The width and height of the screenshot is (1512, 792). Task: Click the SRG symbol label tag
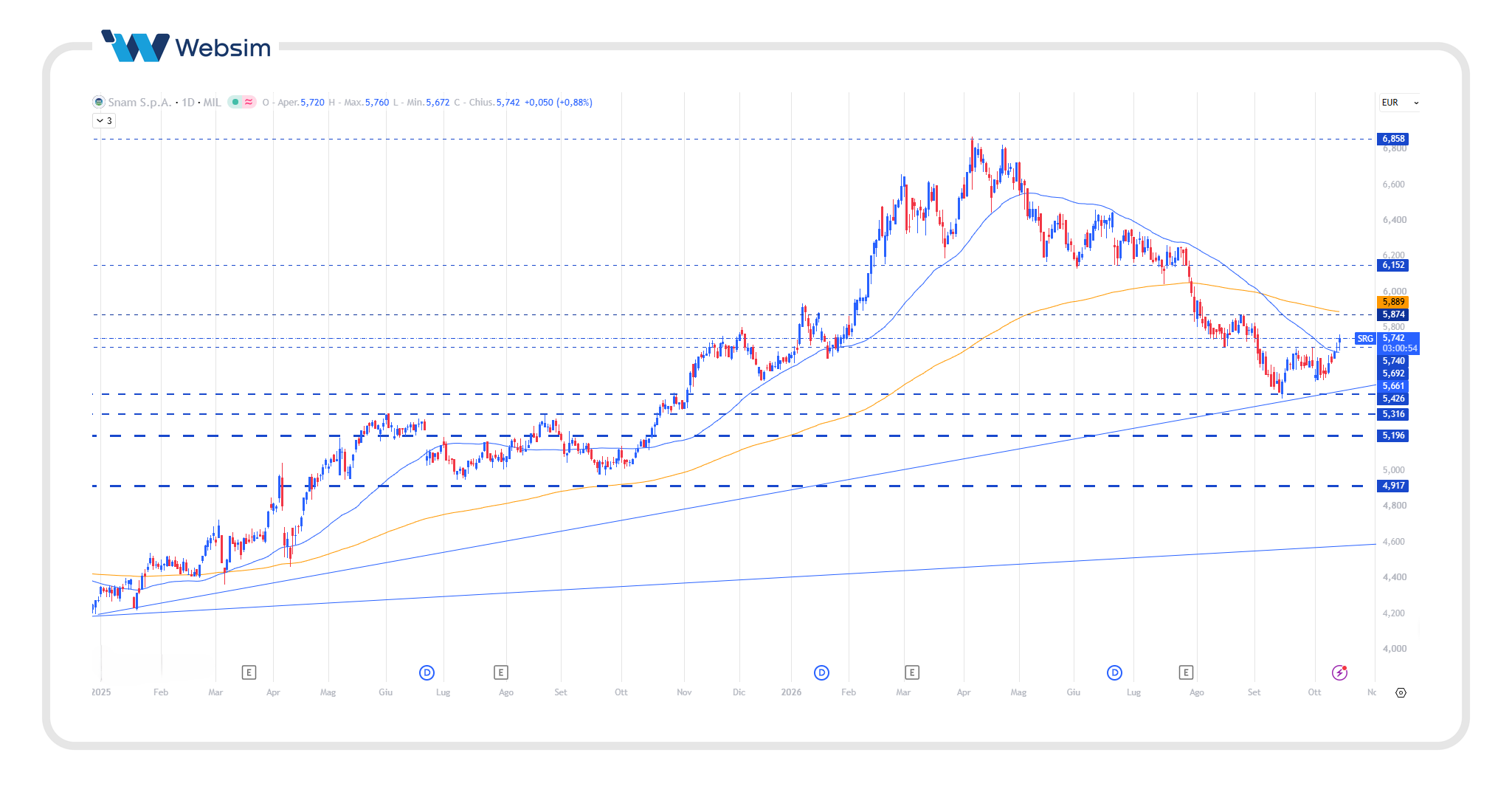pos(1365,339)
